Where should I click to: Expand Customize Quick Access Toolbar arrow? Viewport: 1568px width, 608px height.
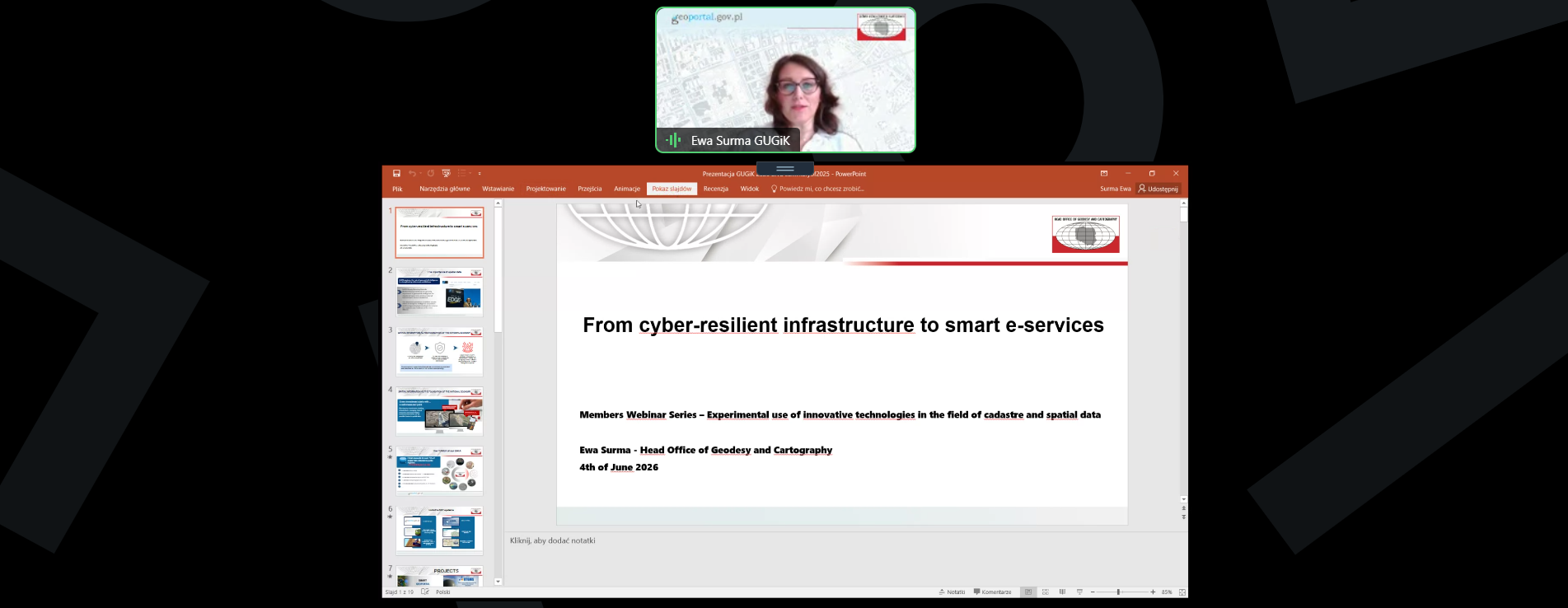click(x=480, y=174)
